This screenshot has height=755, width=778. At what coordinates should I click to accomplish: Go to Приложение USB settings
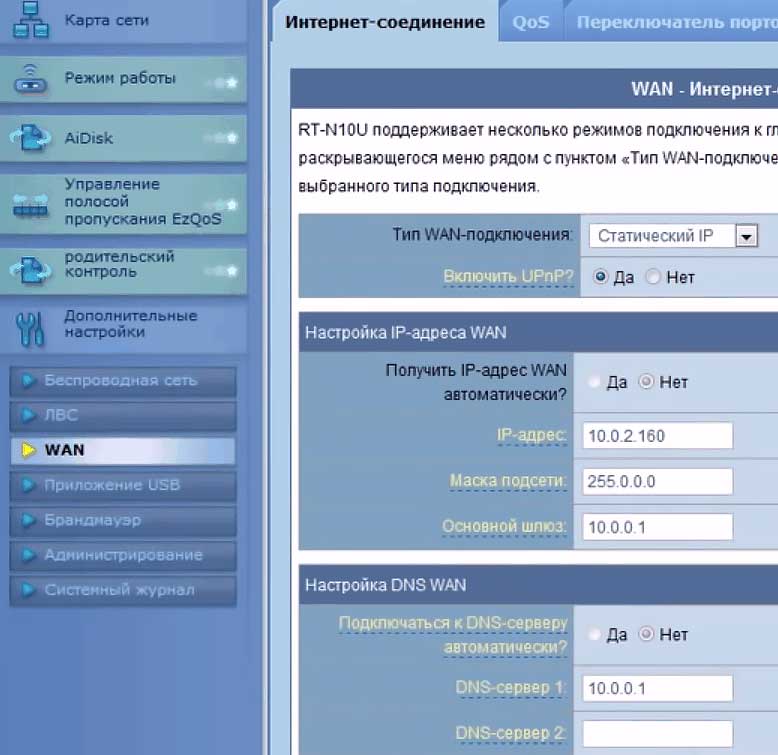click(x=123, y=485)
